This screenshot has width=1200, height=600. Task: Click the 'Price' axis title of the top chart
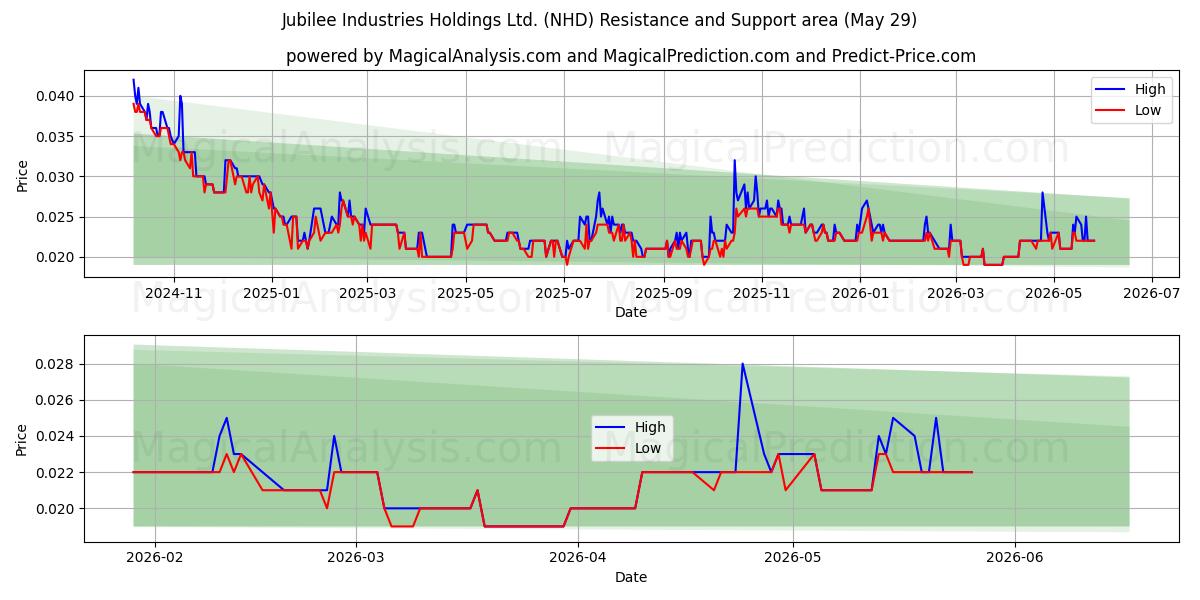[22, 174]
